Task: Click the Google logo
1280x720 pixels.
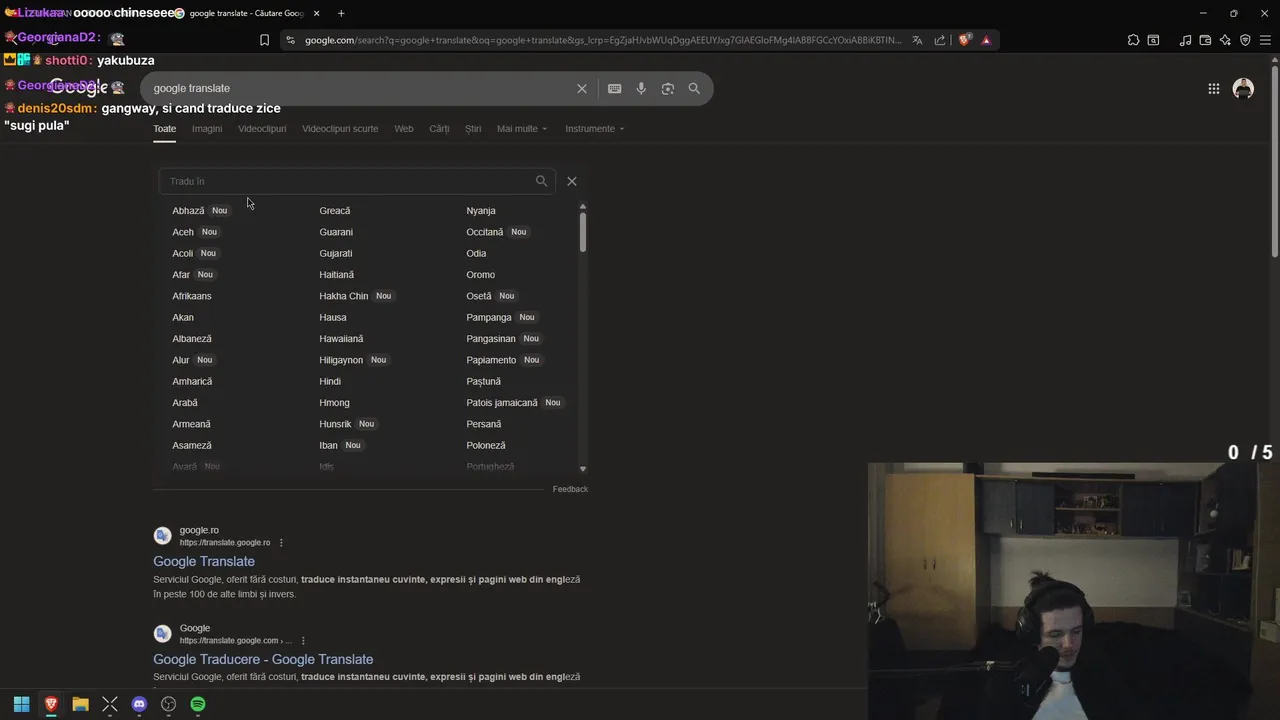Action: pyautogui.click(x=78, y=87)
